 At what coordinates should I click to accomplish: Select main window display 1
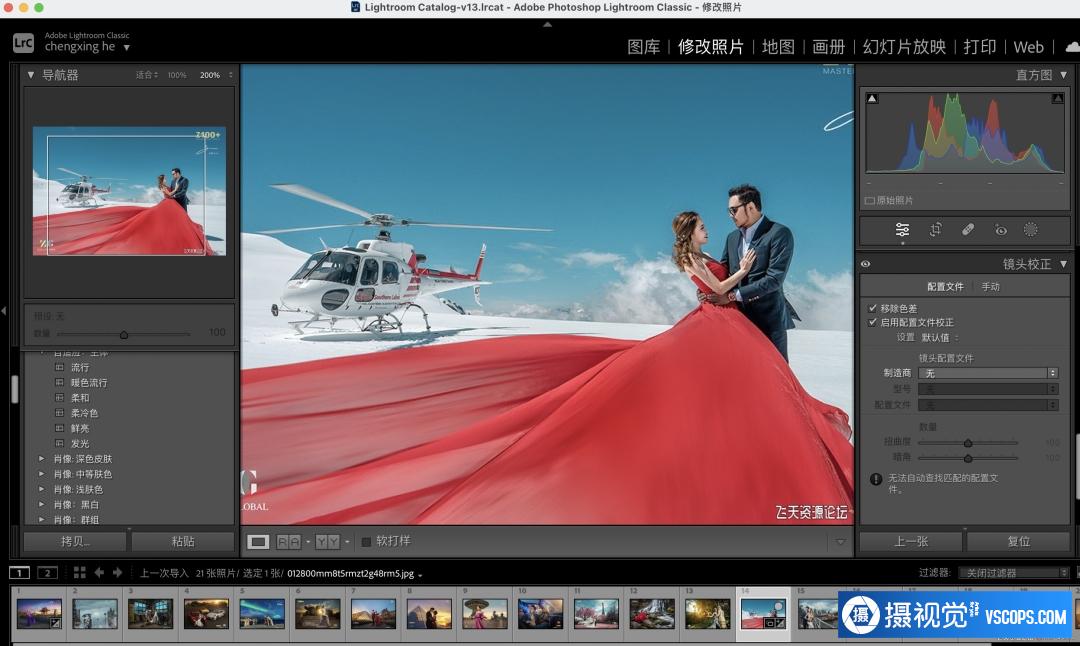coord(19,572)
